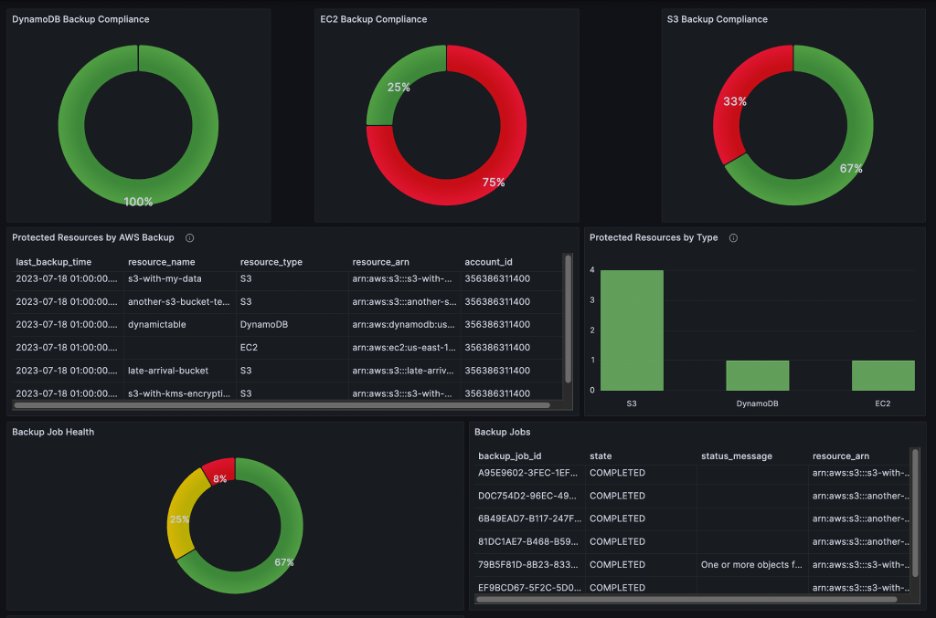This screenshot has width=936, height=618.
Task: Click vertical scrollbar of Protected Resources table
Action: (568, 319)
